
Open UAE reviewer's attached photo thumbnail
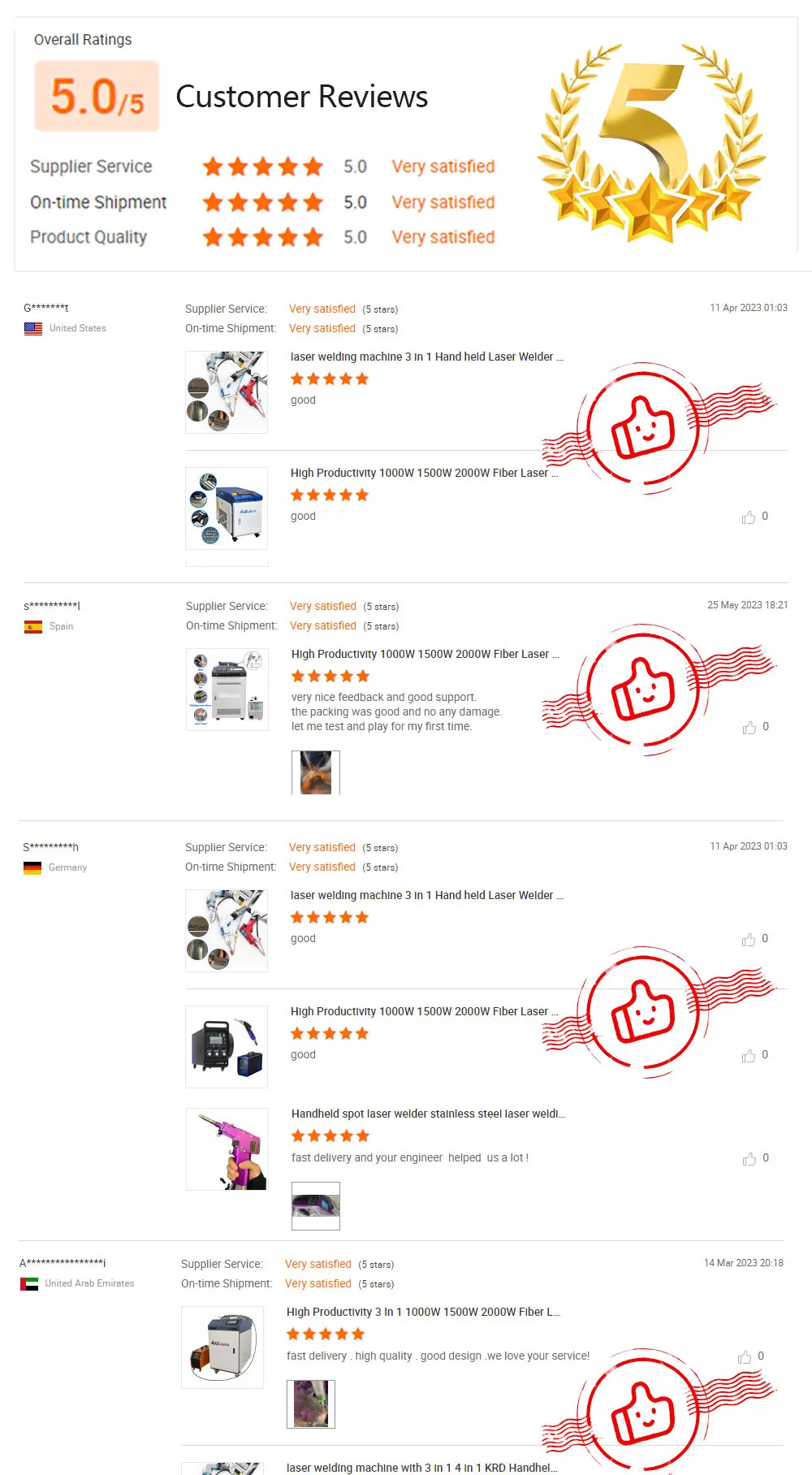point(311,1404)
